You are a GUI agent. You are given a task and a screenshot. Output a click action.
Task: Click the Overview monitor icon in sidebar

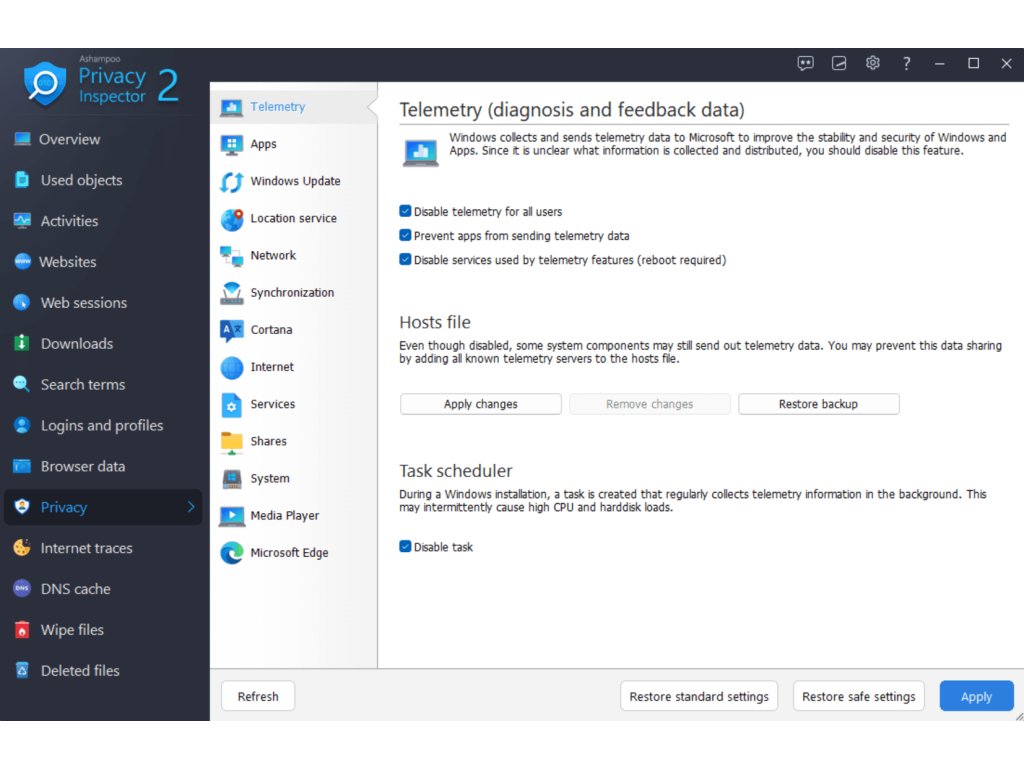(x=22, y=139)
